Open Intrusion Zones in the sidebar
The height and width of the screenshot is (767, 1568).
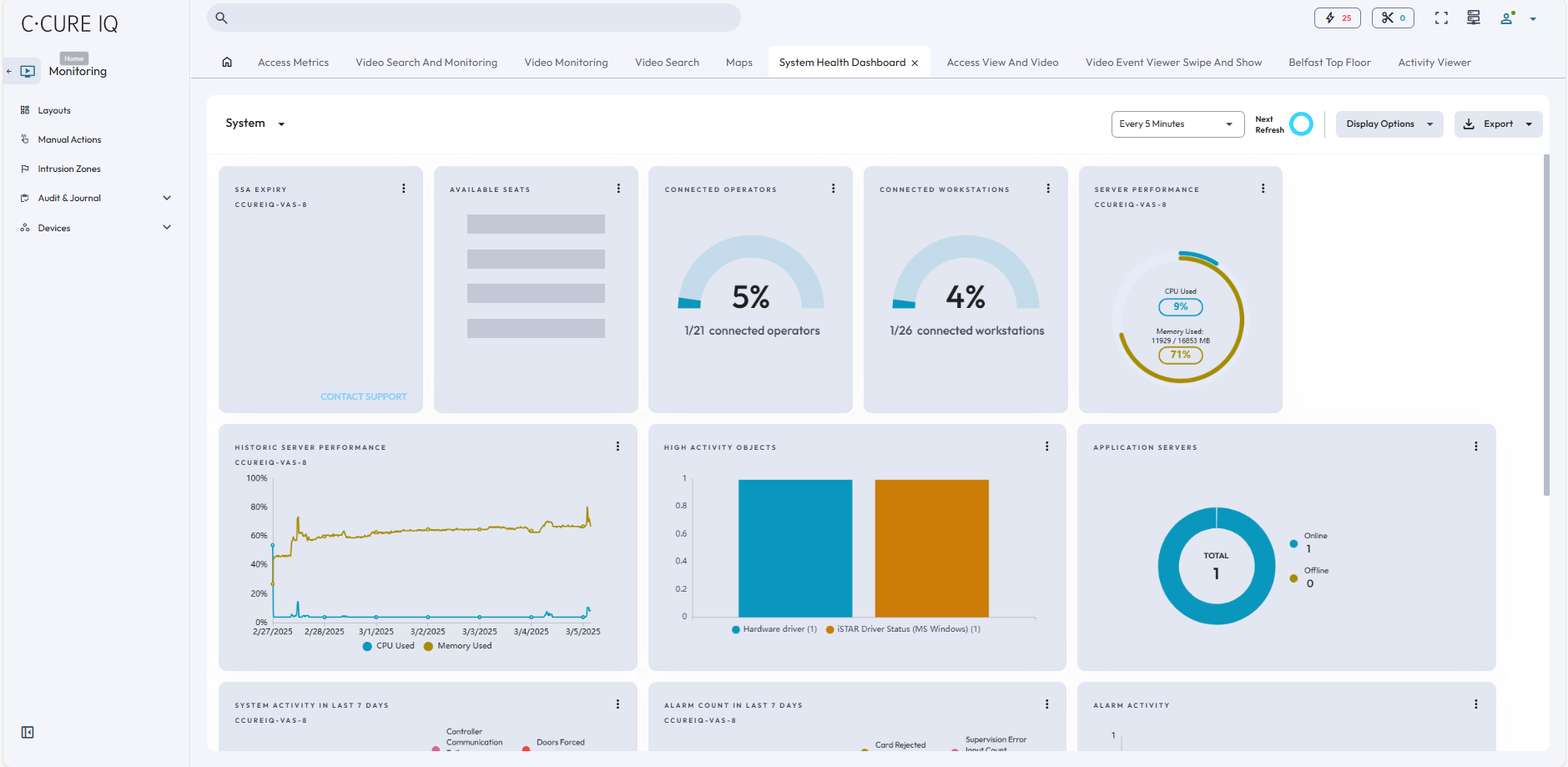point(68,168)
